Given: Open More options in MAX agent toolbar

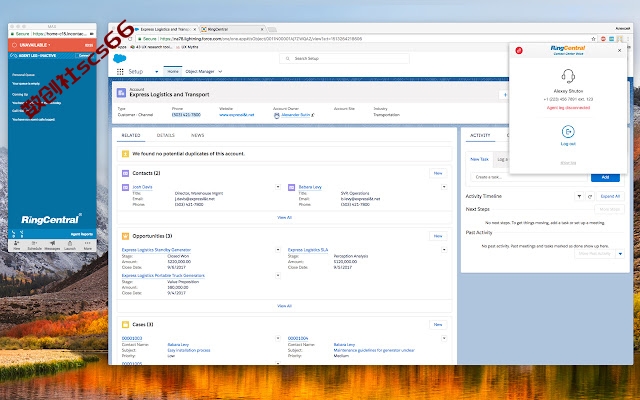Looking at the screenshot, I should 87,245.
